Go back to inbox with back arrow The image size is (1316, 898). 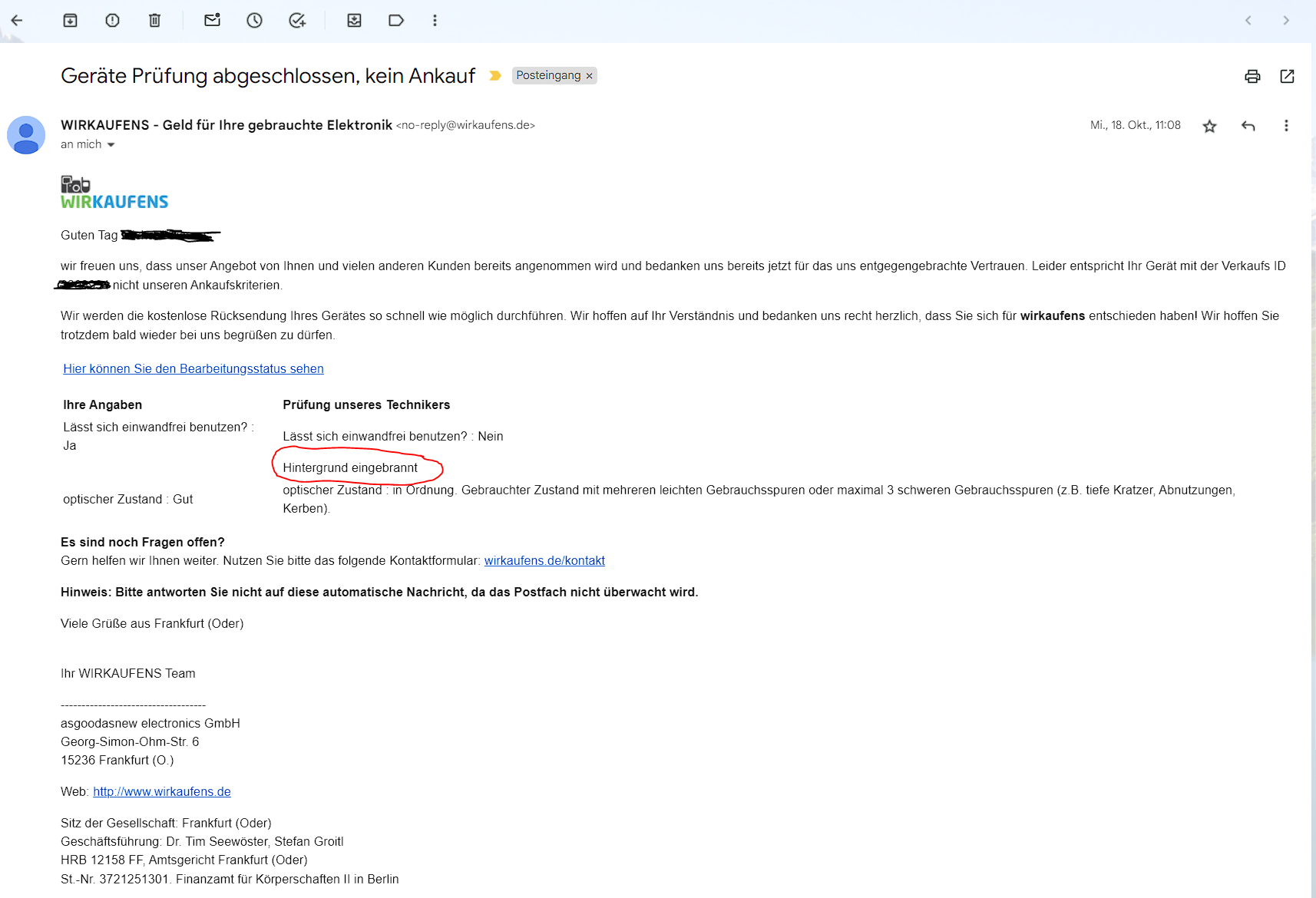click(17, 21)
